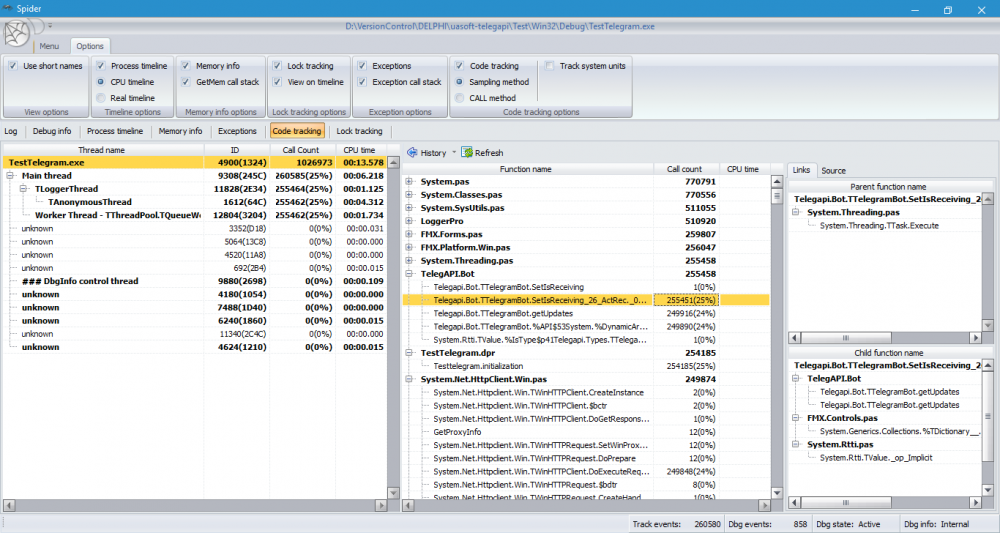
Task: Enable Track system units checkbox
Action: click(549, 66)
